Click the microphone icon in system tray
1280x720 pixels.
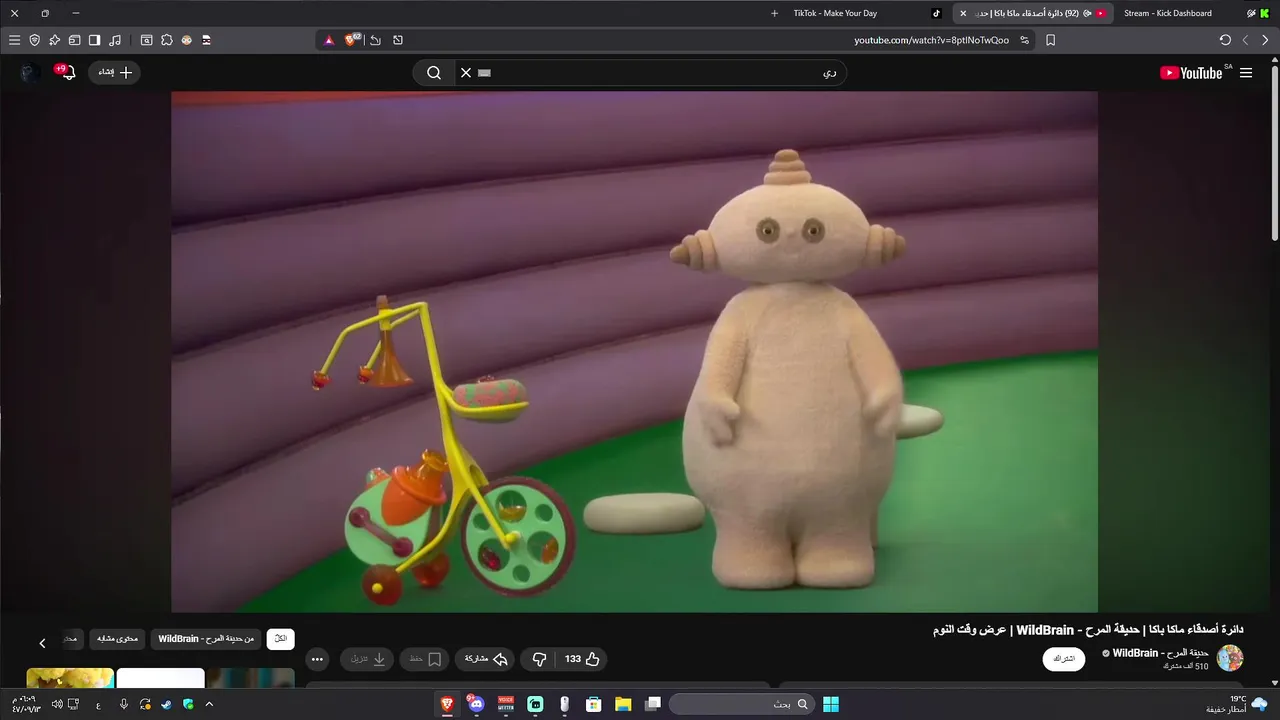pos(124,704)
